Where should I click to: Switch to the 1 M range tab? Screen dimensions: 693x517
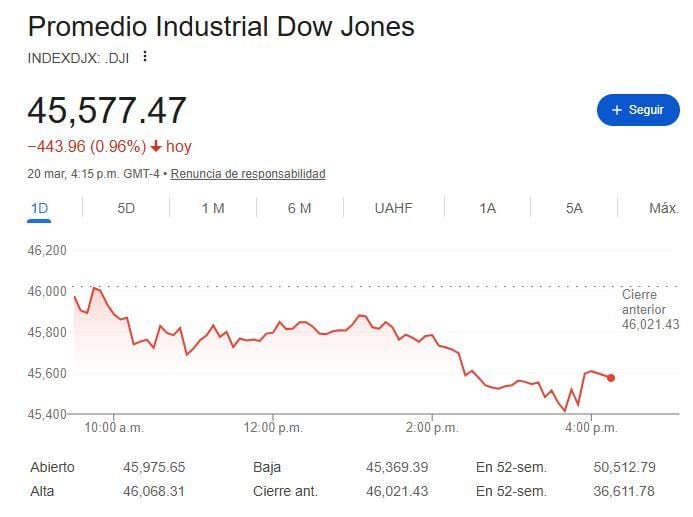[213, 208]
